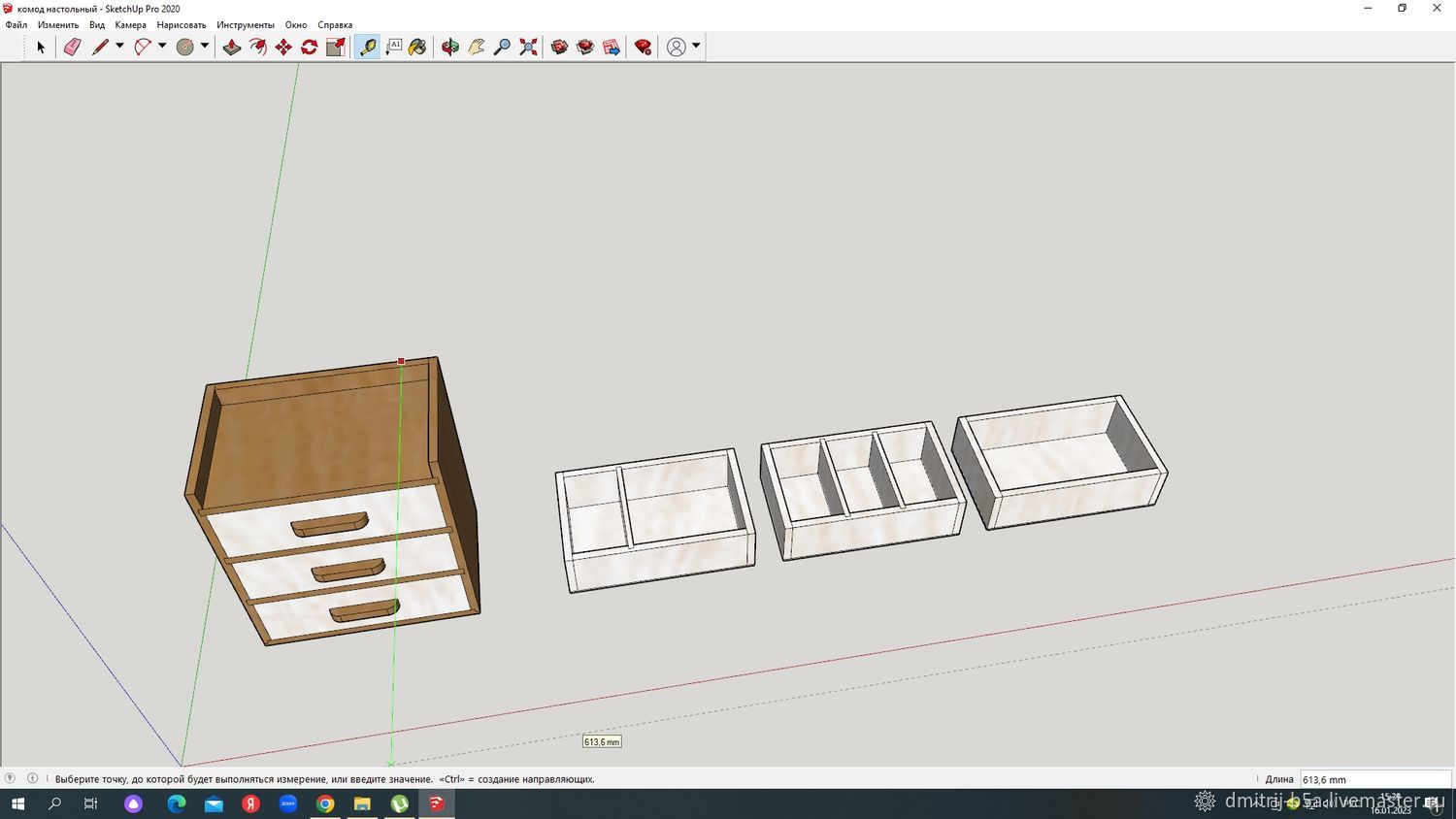Viewport: 1456px width, 819px height.
Task: Open Google Chrome from the taskbar
Action: pos(325,803)
